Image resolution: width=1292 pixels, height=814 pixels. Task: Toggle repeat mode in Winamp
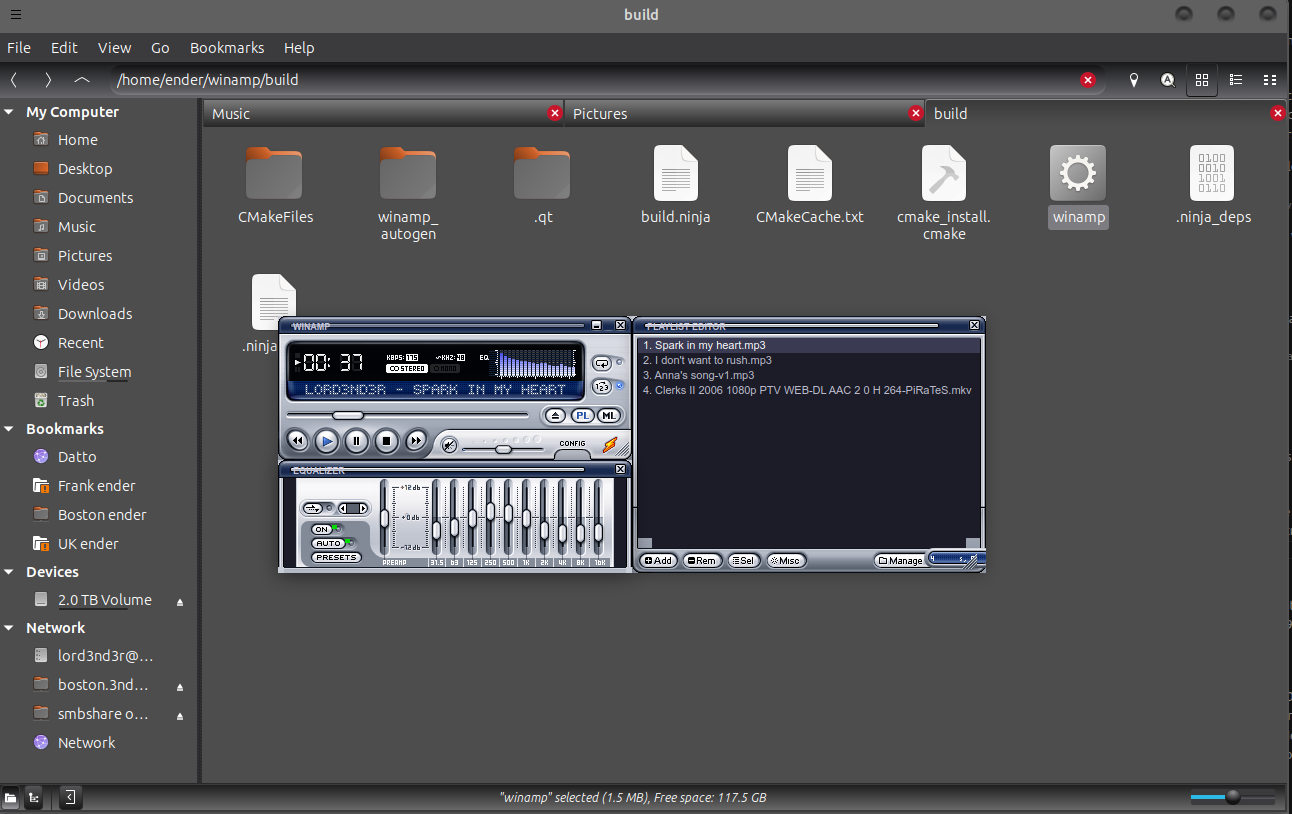pyautogui.click(x=601, y=363)
